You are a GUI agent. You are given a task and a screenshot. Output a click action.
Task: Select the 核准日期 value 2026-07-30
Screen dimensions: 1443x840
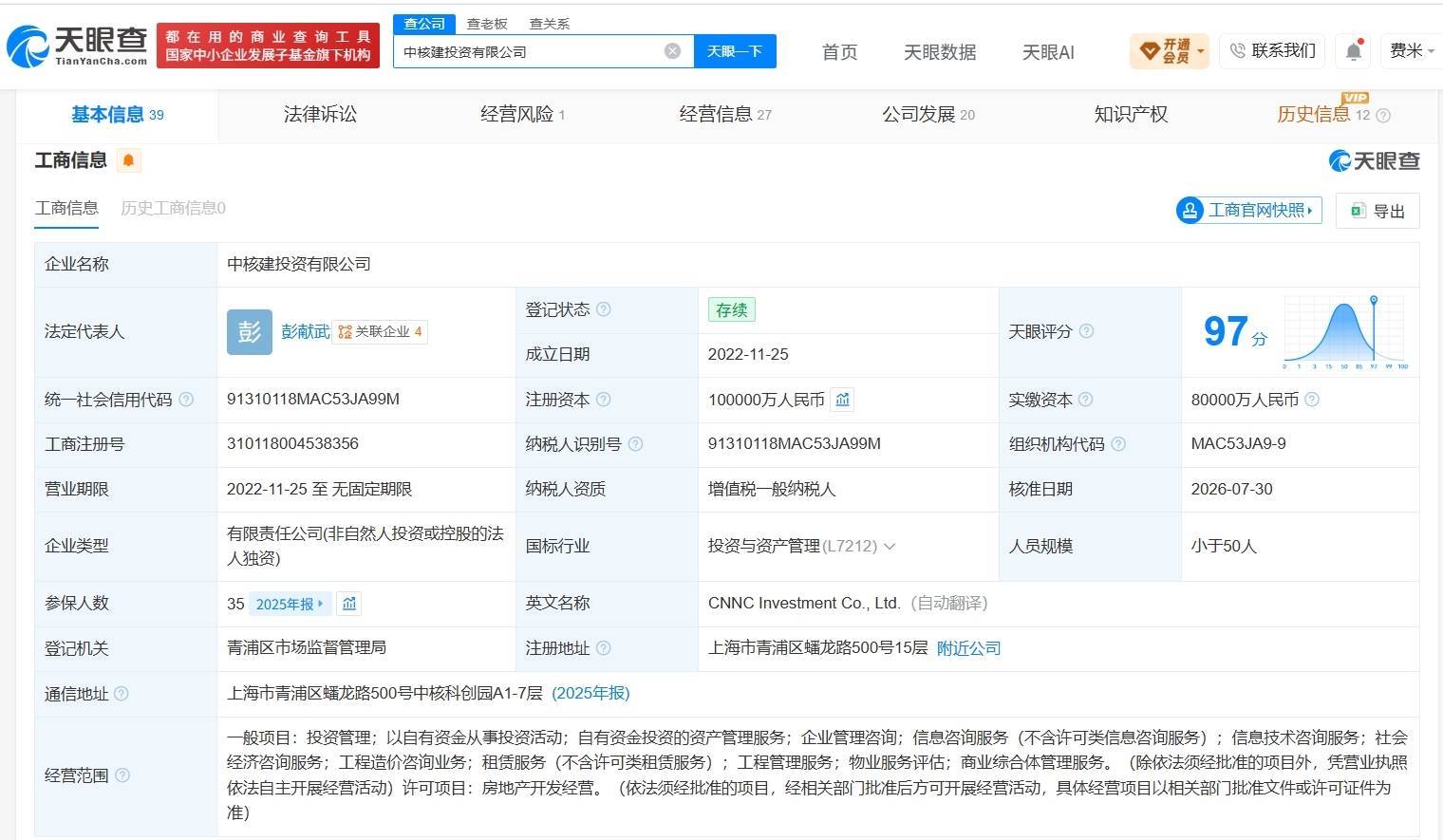pyautogui.click(x=1232, y=489)
